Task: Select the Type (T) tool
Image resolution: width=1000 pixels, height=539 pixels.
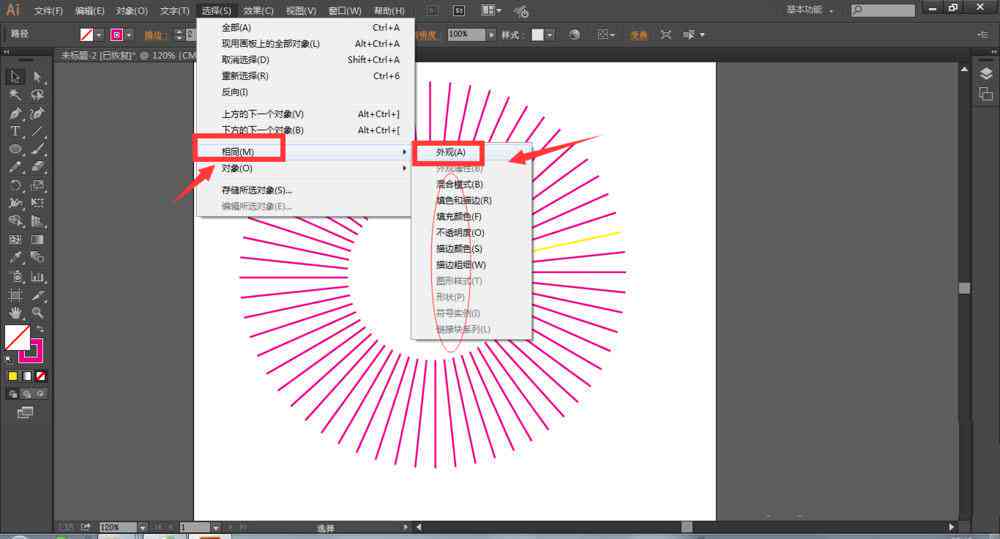Action: click(x=15, y=131)
